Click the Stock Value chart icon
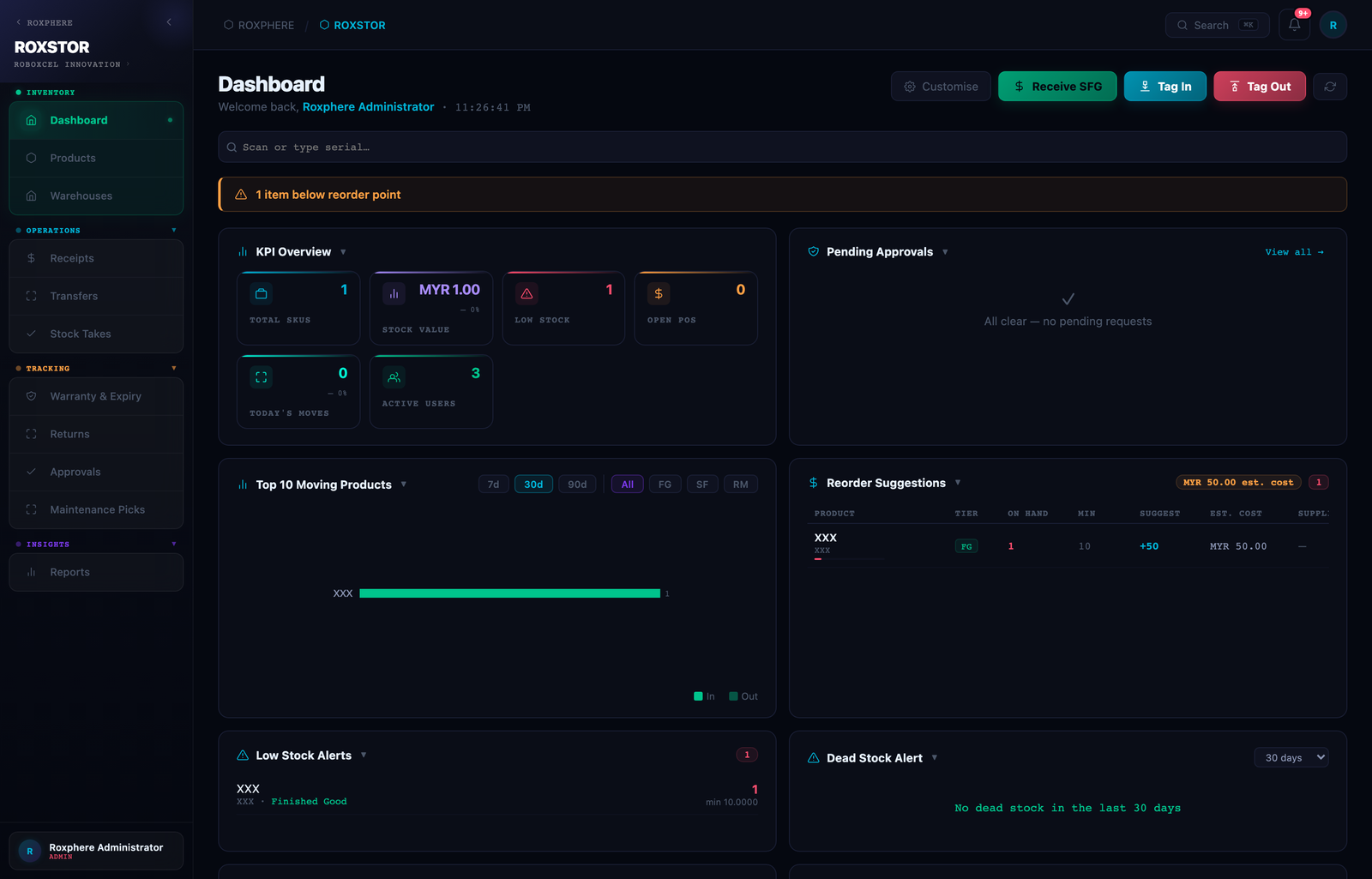The image size is (1372, 879). click(394, 293)
